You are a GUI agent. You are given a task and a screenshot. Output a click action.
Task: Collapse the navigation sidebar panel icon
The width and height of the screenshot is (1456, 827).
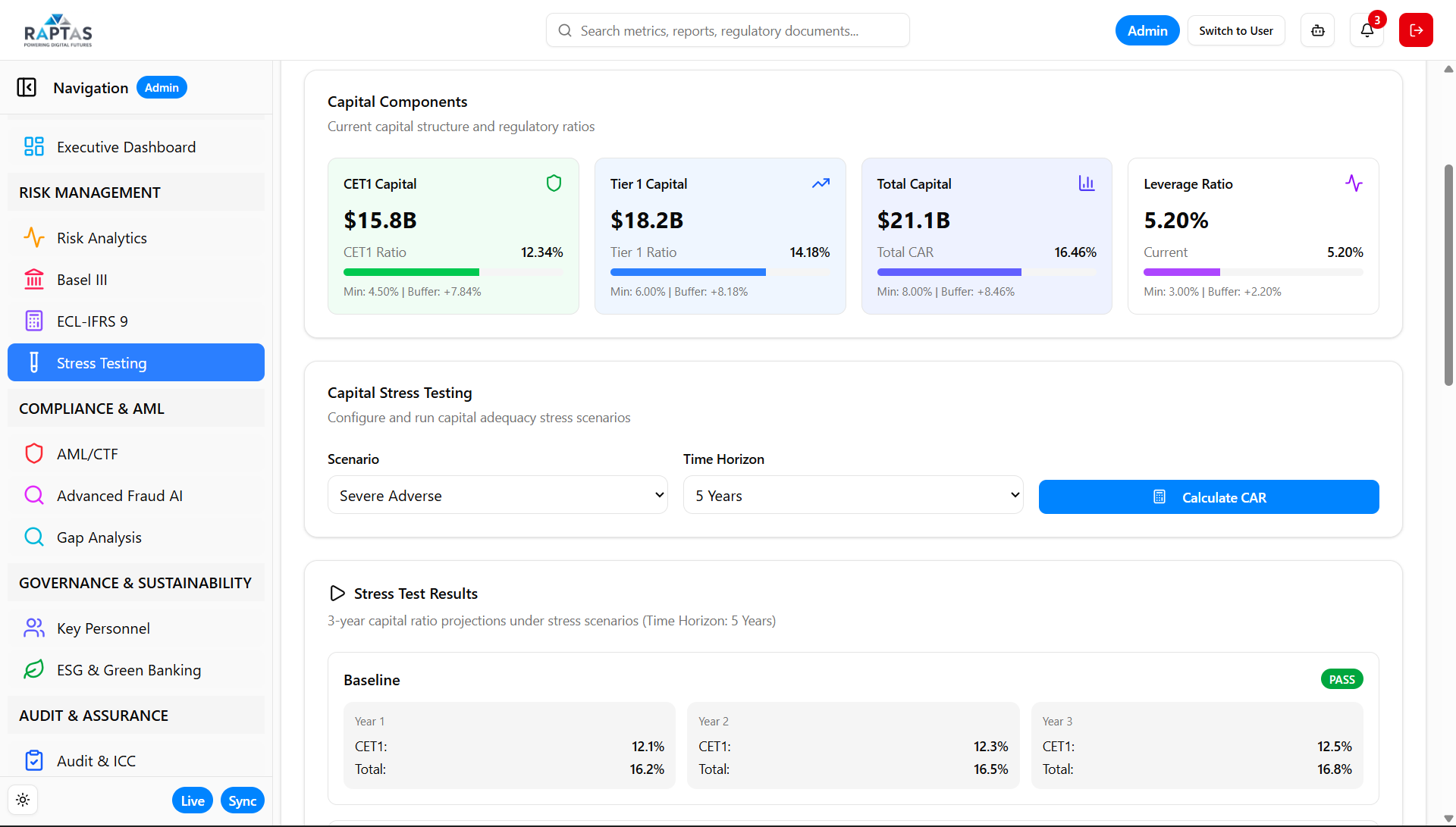27,88
